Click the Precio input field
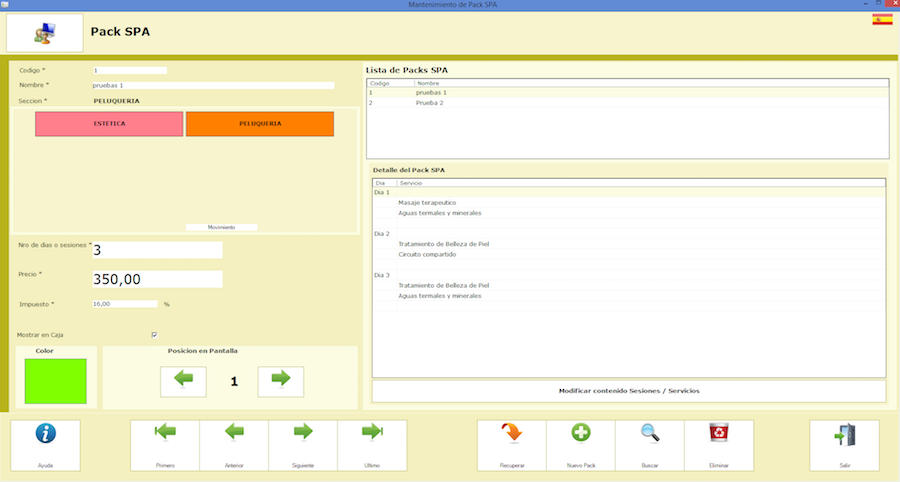 tap(157, 279)
